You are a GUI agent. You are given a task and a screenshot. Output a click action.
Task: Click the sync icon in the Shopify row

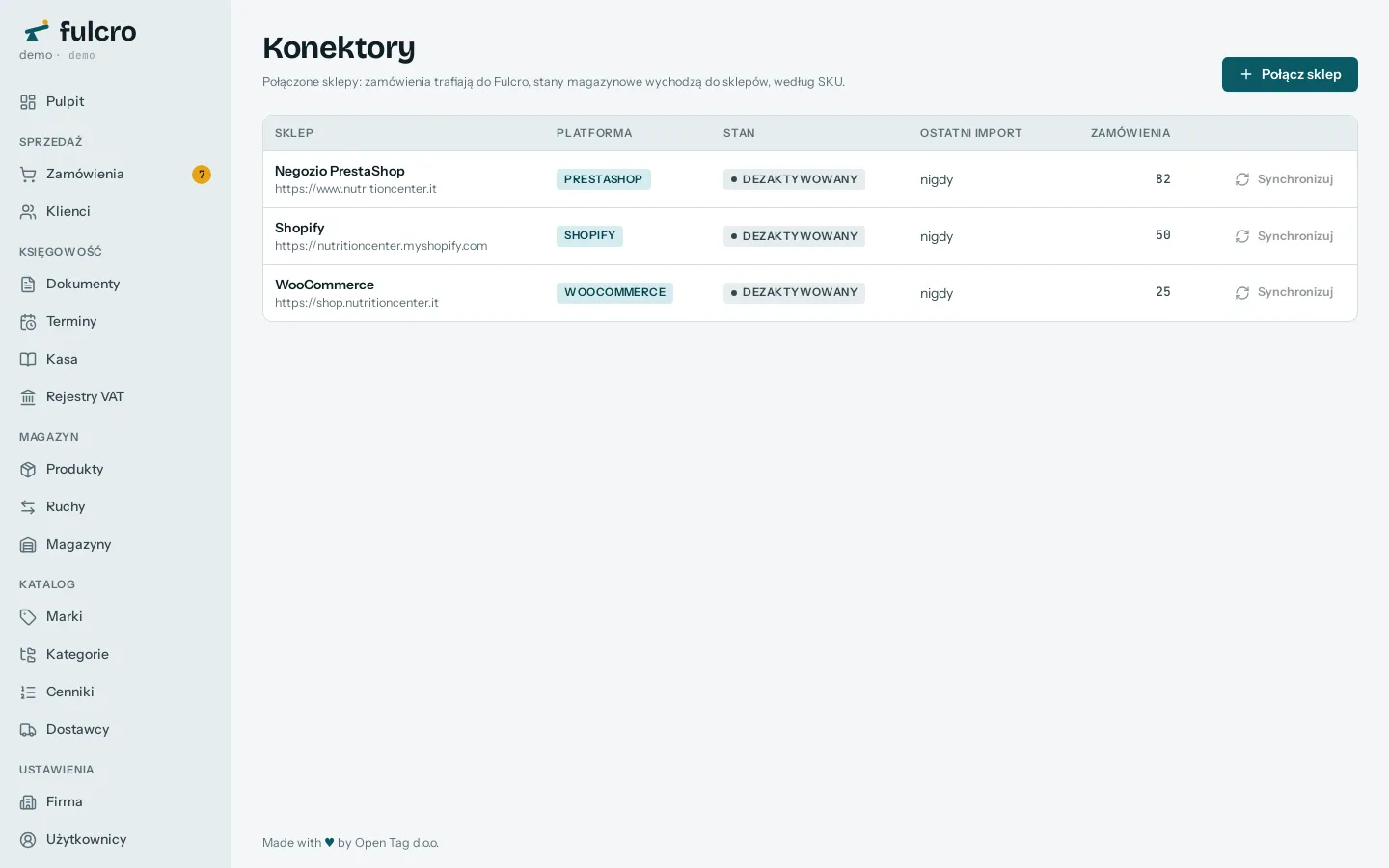(x=1242, y=236)
